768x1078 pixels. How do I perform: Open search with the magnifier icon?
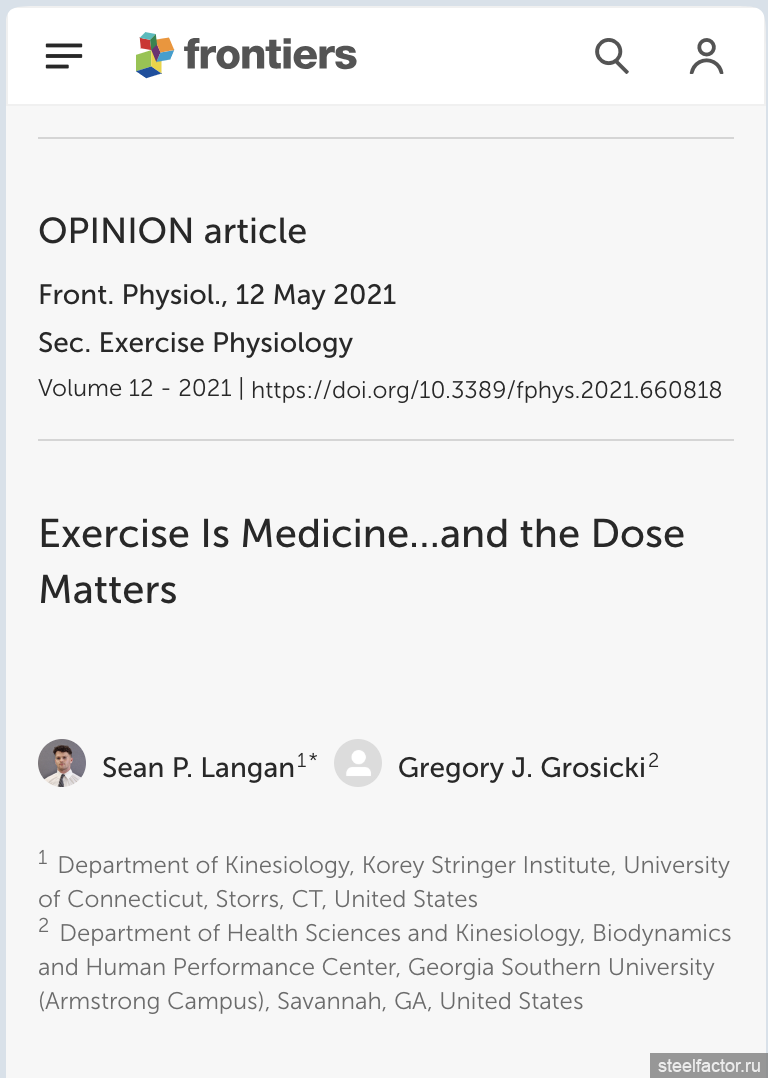pos(611,55)
